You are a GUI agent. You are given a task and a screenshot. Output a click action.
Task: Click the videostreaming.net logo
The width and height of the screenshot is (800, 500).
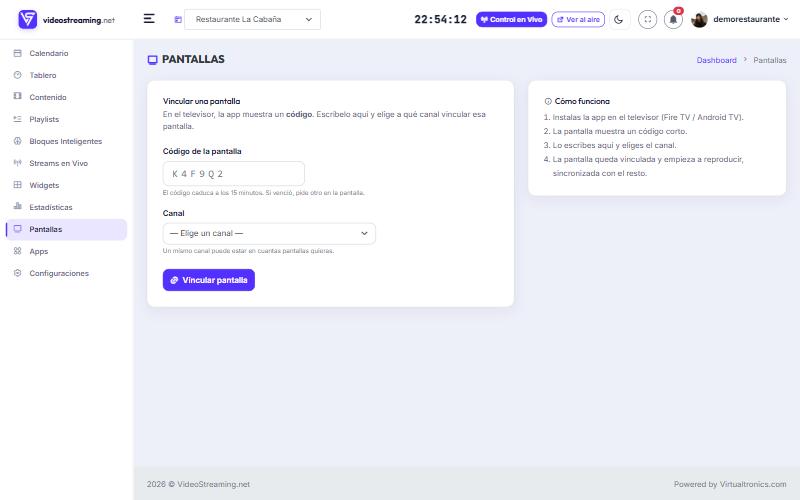tap(66, 19)
